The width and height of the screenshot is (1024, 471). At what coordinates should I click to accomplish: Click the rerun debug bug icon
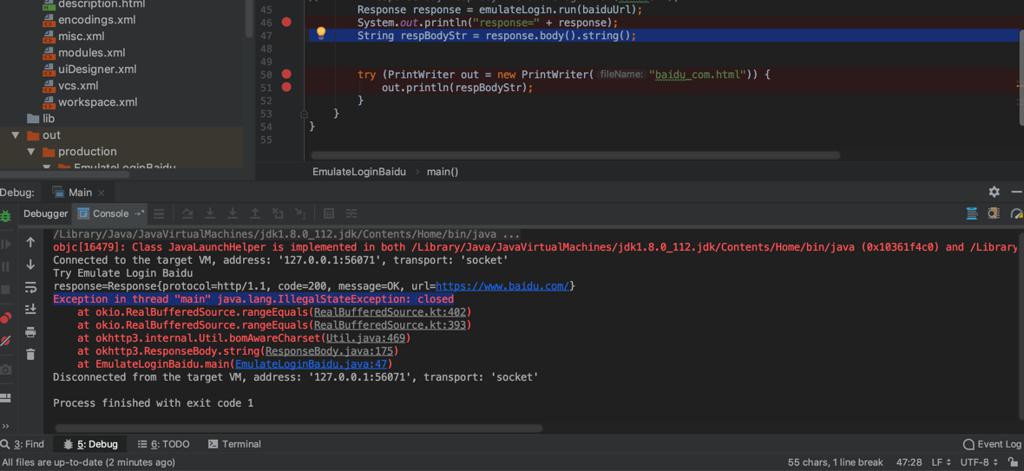click(5, 216)
